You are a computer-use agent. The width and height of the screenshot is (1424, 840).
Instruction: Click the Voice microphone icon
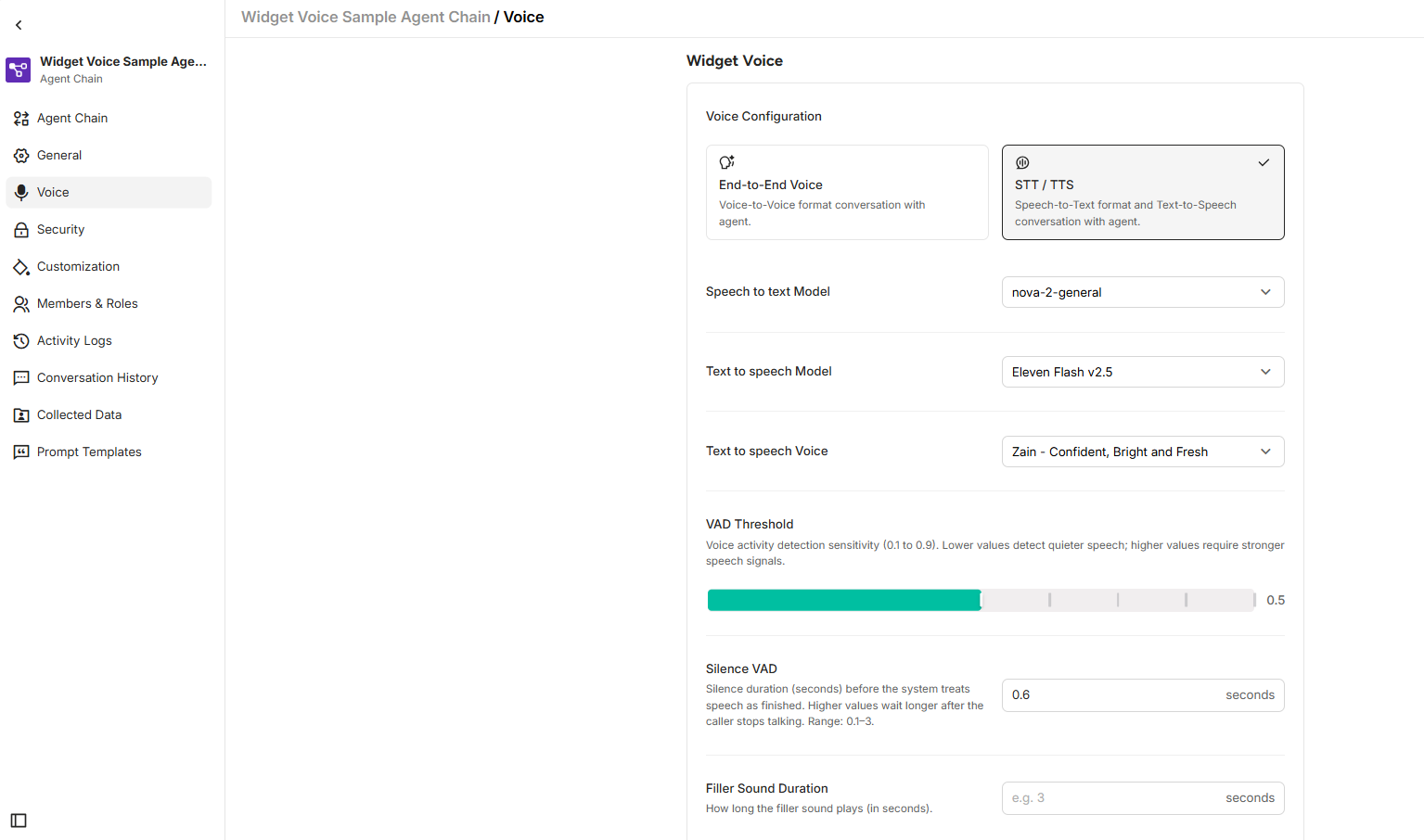[x=21, y=193]
